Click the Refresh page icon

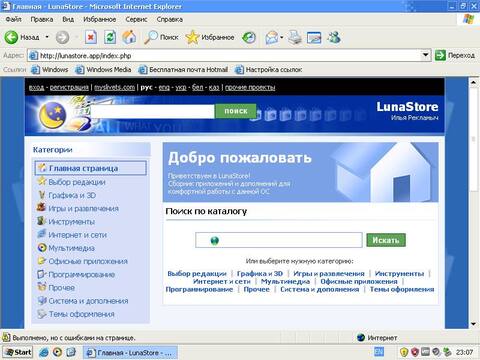pos(110,37)
